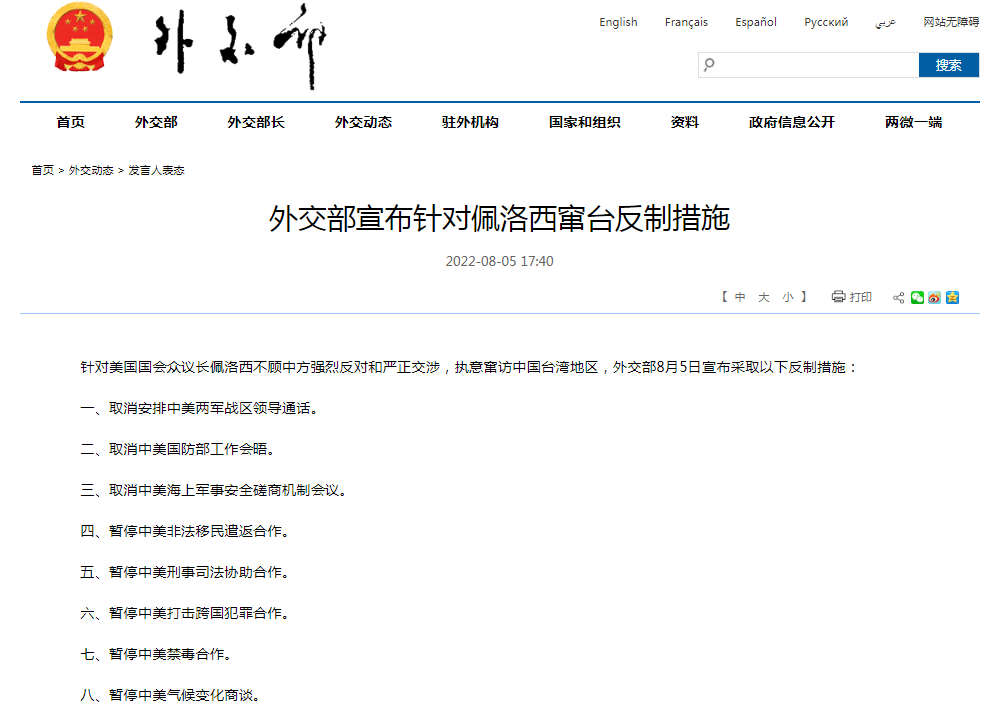
Task: Share the article to WeChat
Action: 917,297
